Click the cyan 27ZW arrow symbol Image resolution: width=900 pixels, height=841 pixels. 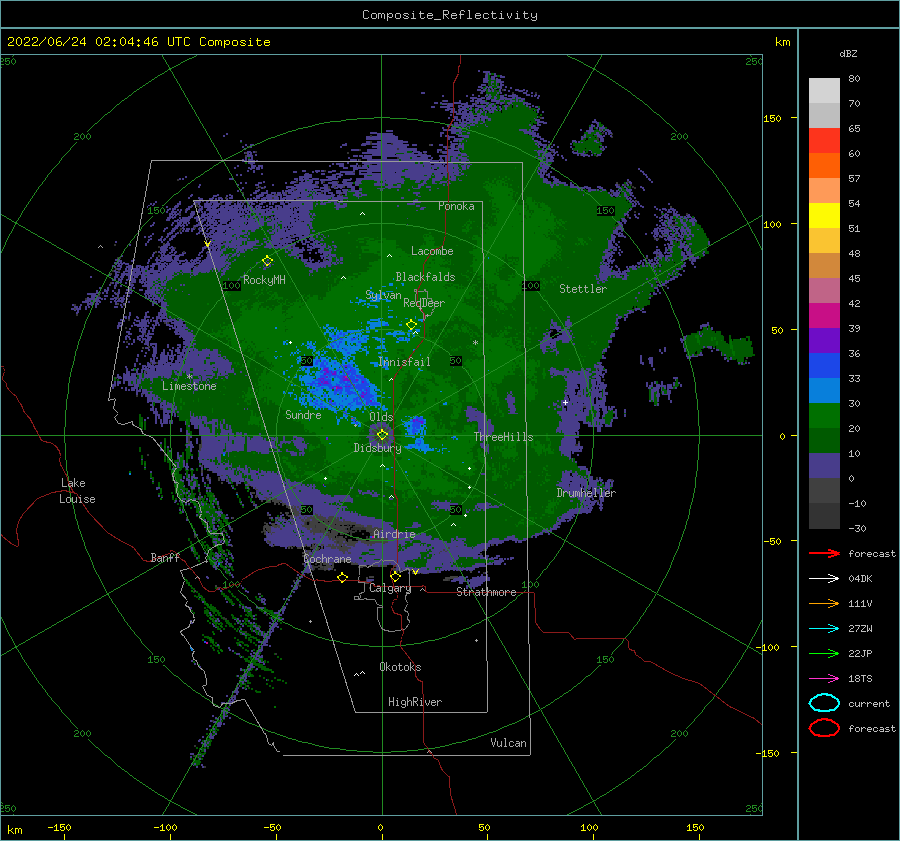click(x=824, y=629)
